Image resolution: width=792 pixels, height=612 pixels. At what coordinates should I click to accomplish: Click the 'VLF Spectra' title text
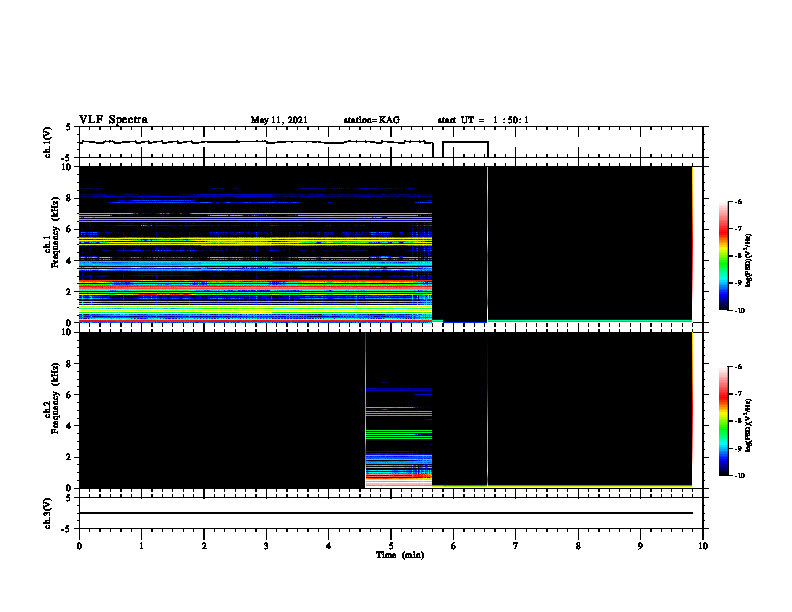coord(113,120)
